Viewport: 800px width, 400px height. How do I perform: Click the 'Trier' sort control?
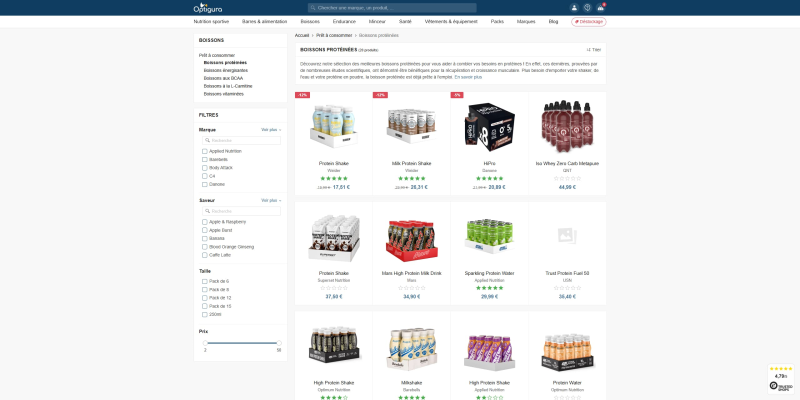pyautogui.click(x=593, y=50)
